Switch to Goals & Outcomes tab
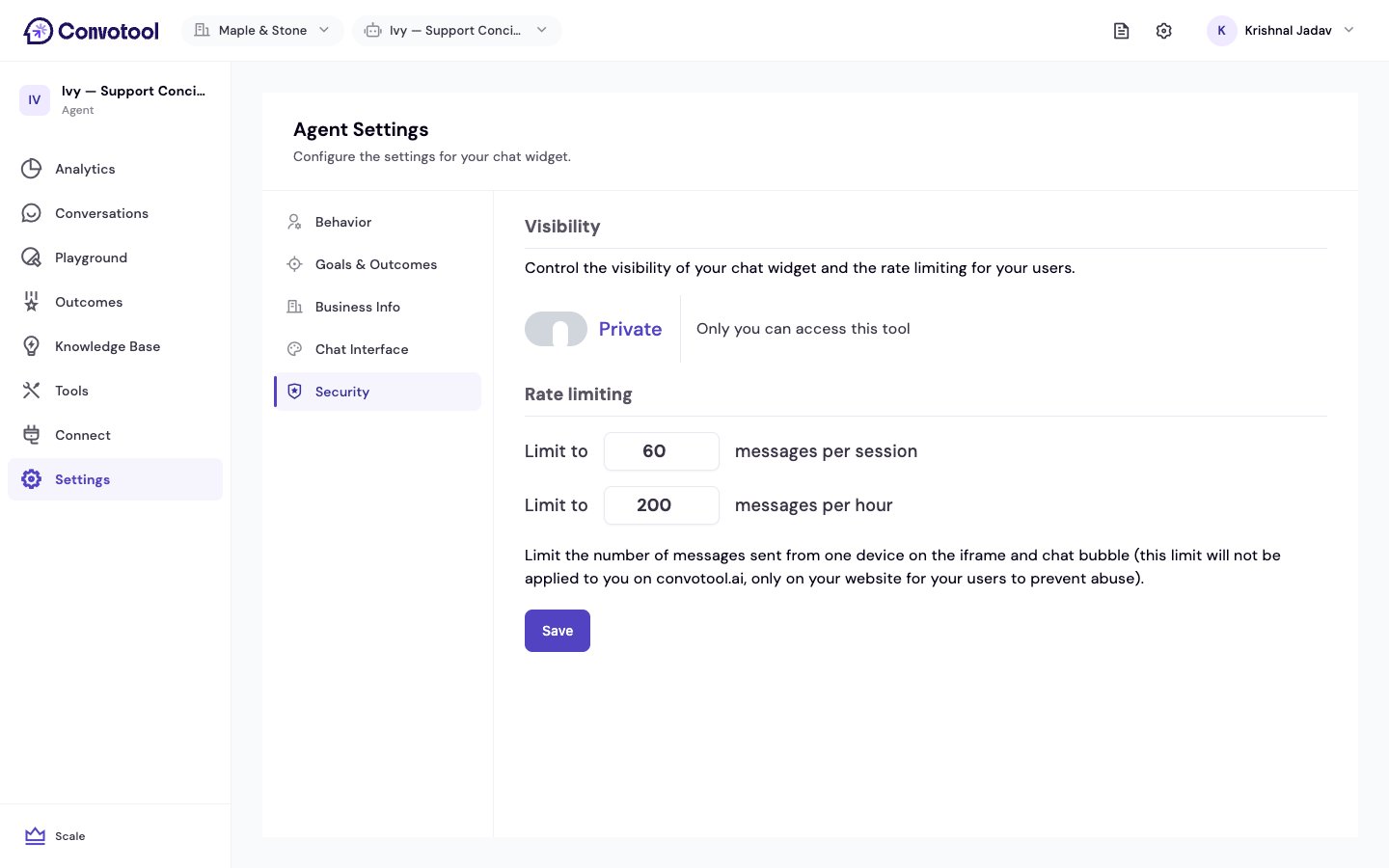The image size is (1389, 868). pyautogui.click(x=378, y=264)
